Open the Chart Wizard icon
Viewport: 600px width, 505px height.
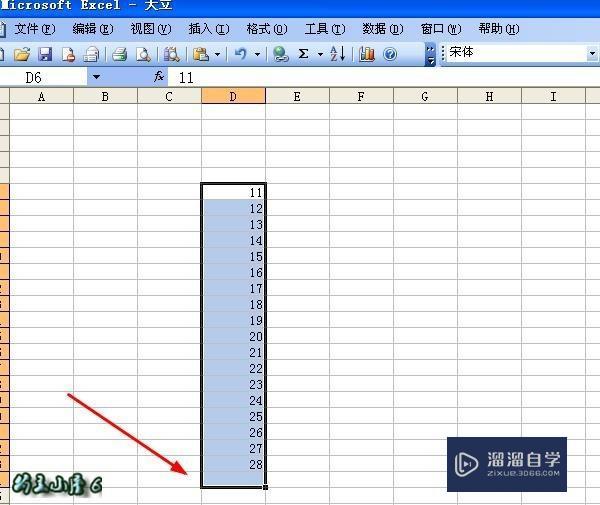tap(367, 54)
